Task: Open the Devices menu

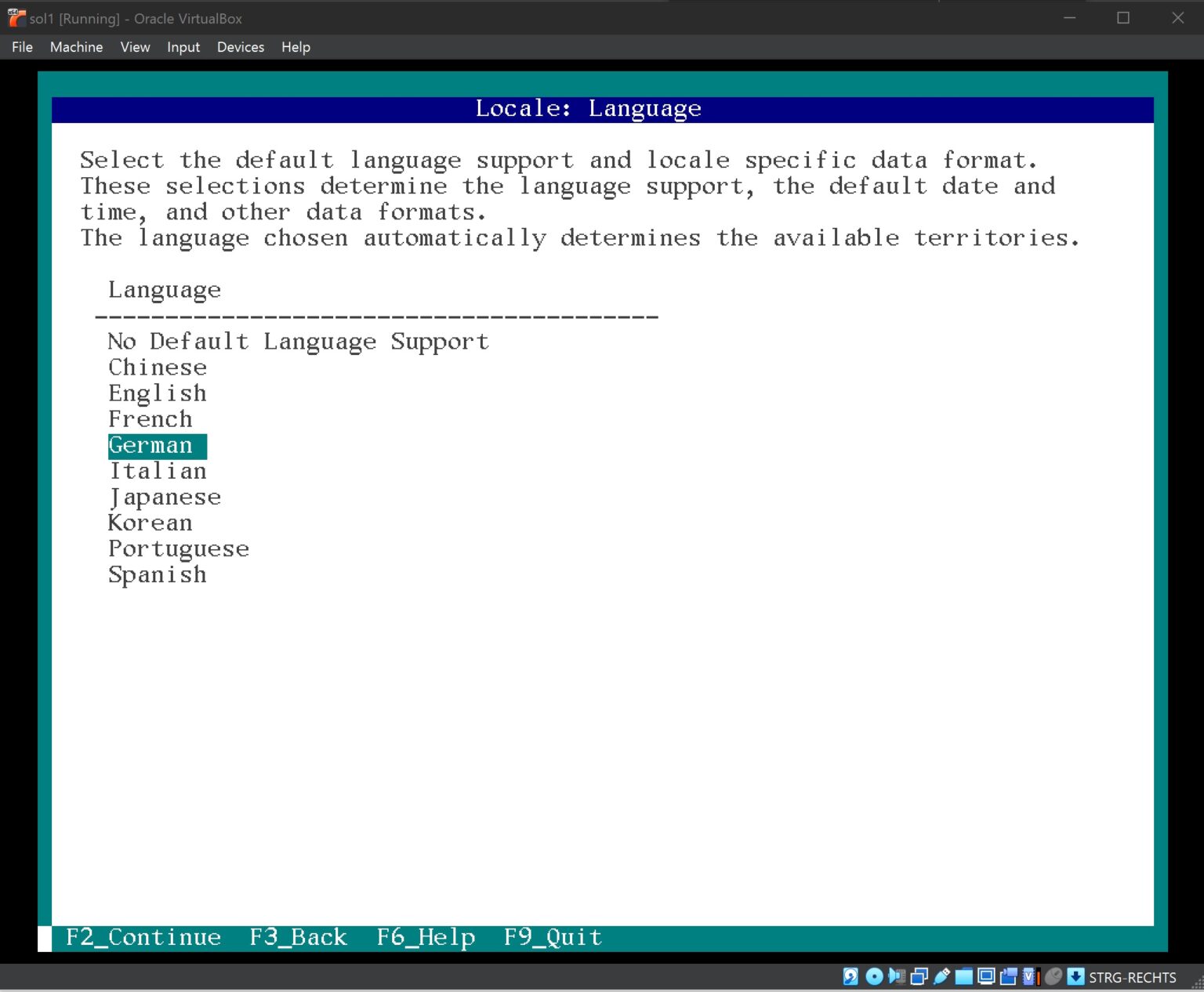Action: 240,47
